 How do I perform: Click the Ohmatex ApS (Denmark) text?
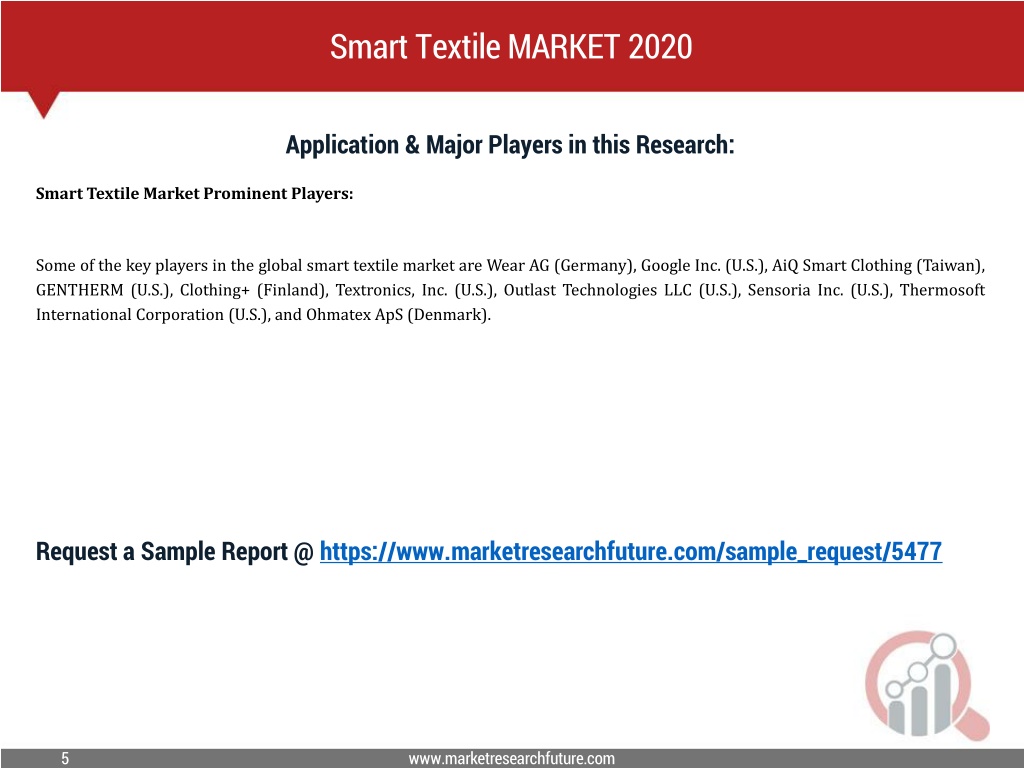tap(398, 315)
